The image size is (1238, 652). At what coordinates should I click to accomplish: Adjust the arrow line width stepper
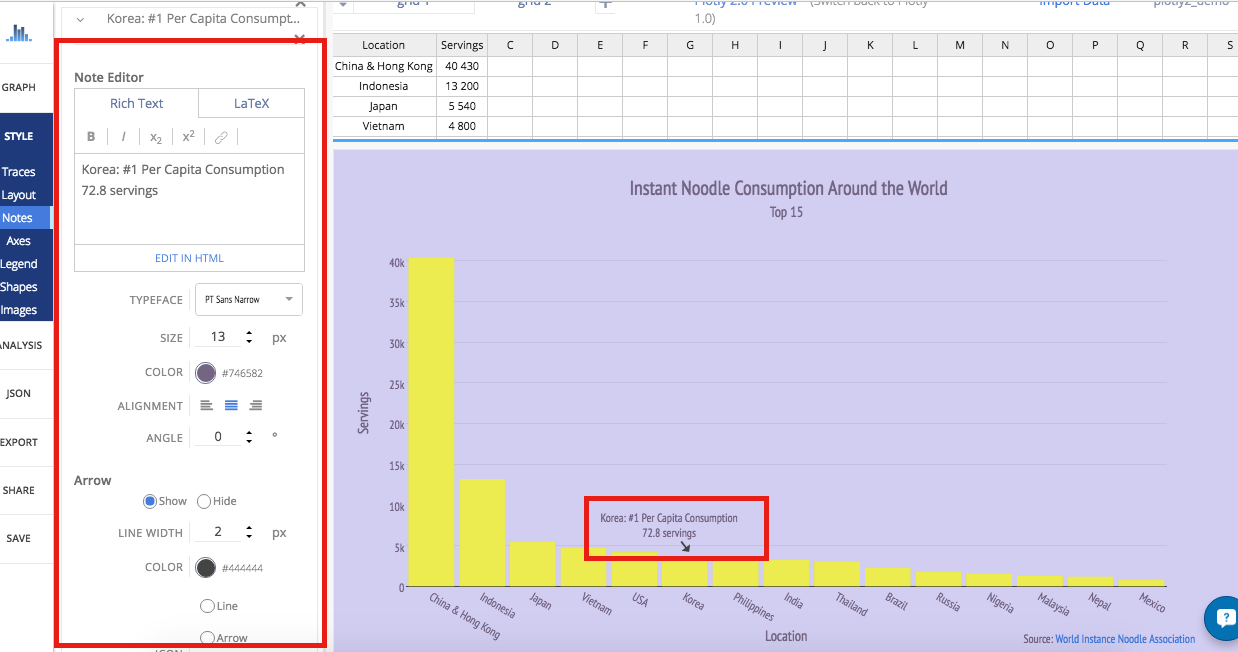click(249, 533)
